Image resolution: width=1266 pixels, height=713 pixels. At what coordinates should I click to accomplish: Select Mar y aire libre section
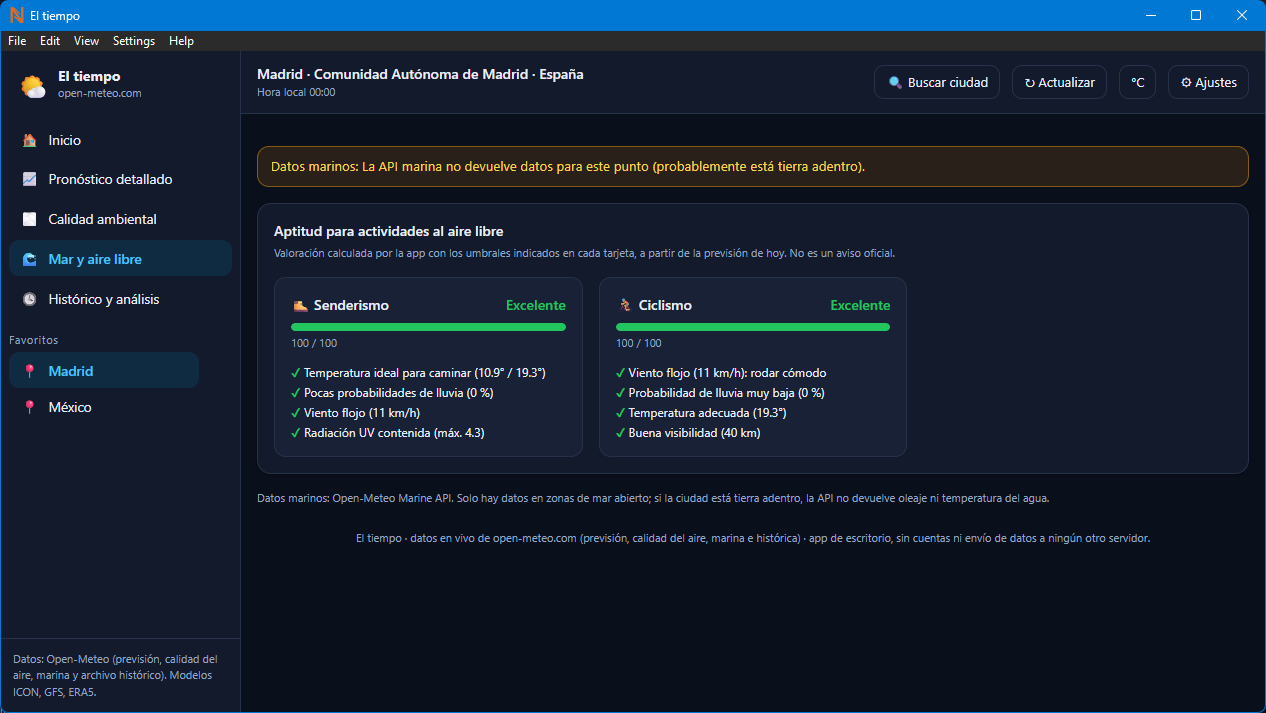click(120, 259)
